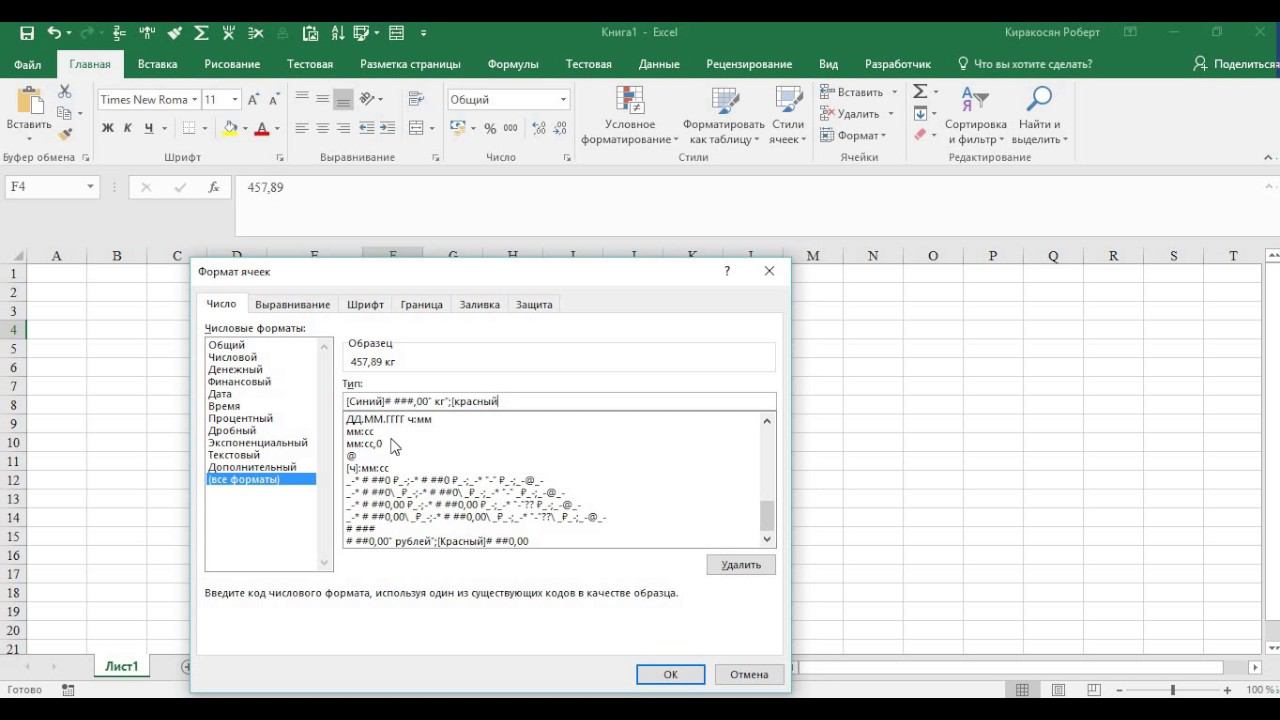This screenshot has height=720, width=1280.
Task: Click the Paste (Вставить) clipboard icon
Action: [x=29, y=102]
